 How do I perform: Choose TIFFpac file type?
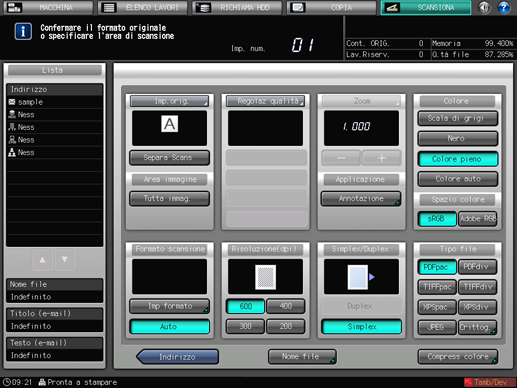point(437,287)
